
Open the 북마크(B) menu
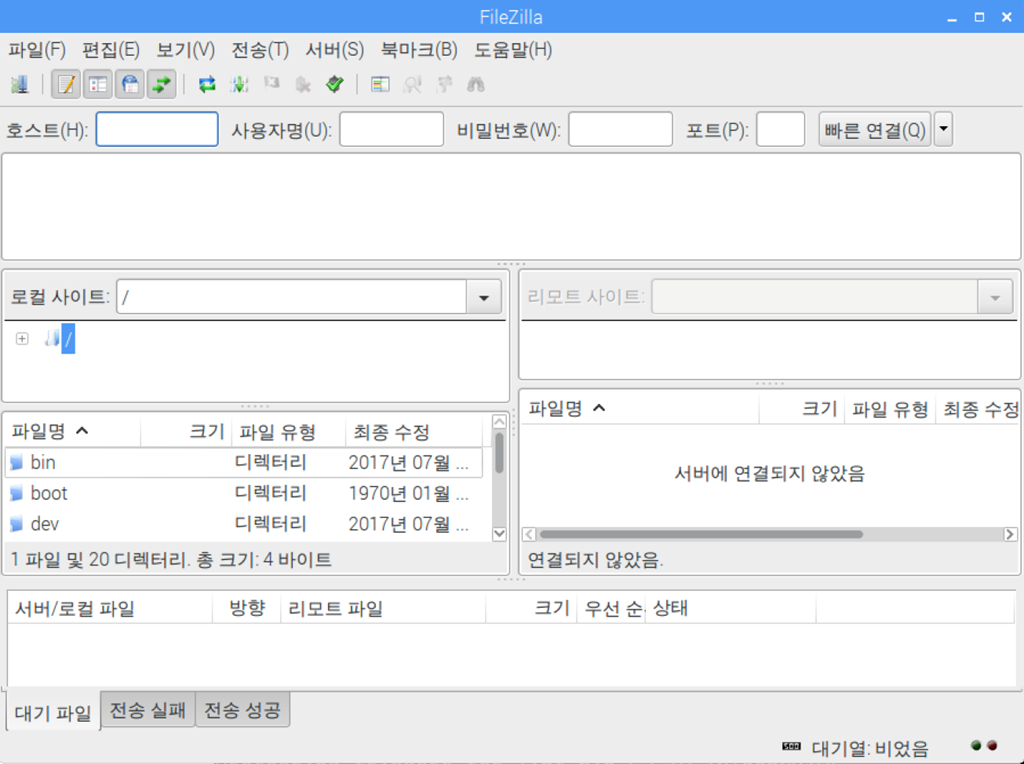click(419, 50)
